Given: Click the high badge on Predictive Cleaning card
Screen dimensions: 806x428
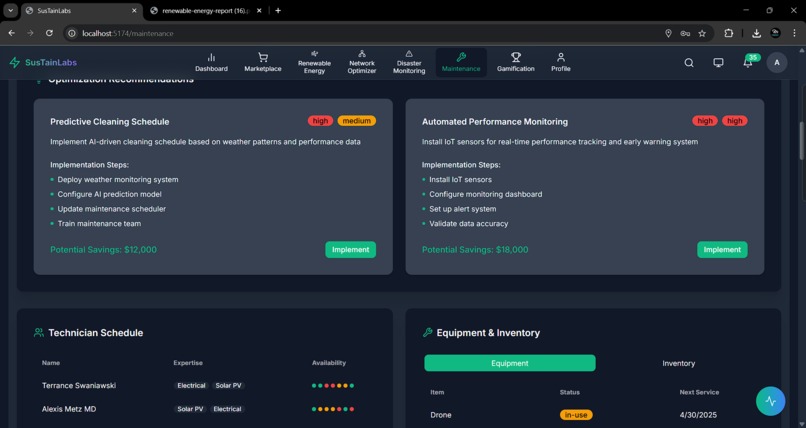Looking at the screenshot, I should point(320,121).
